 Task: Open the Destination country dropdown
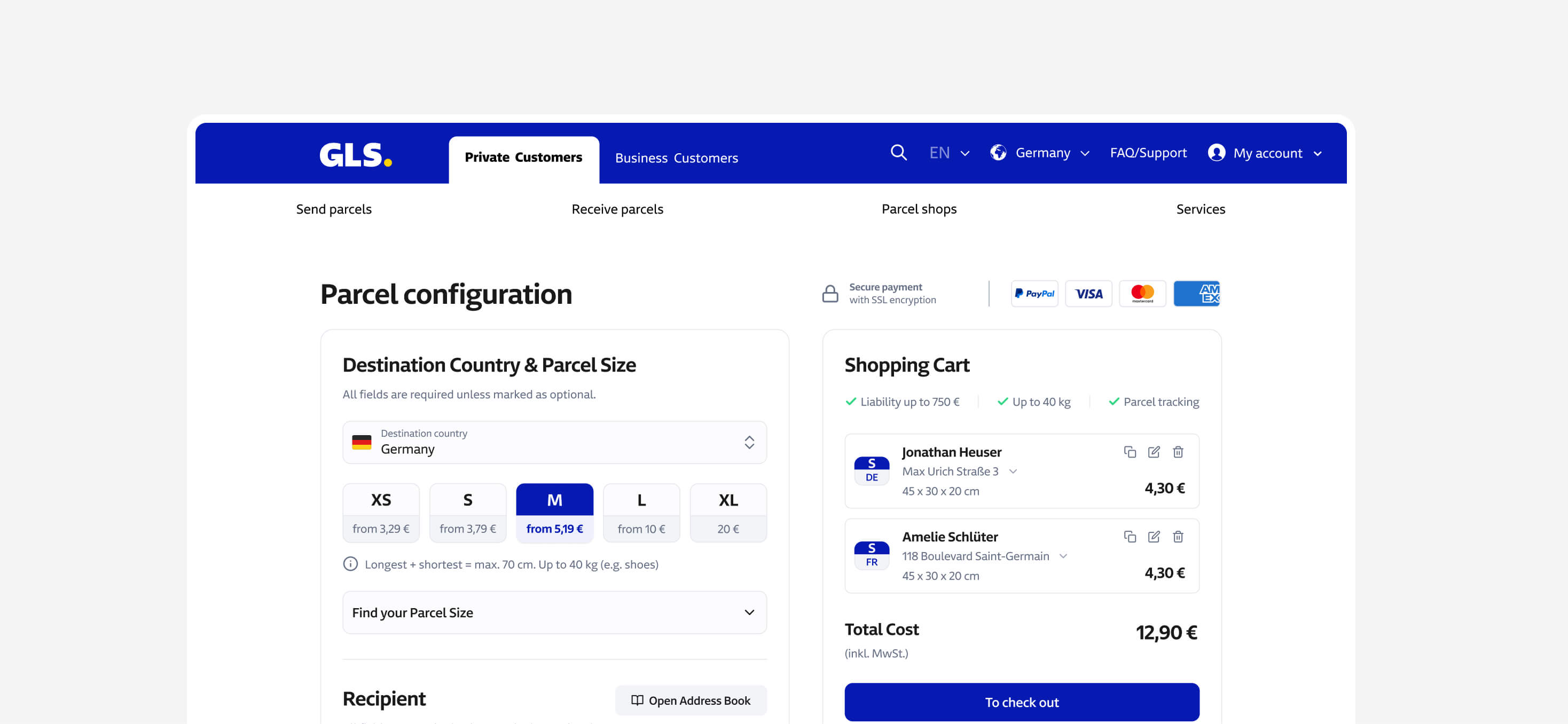[x=554, y=442]
